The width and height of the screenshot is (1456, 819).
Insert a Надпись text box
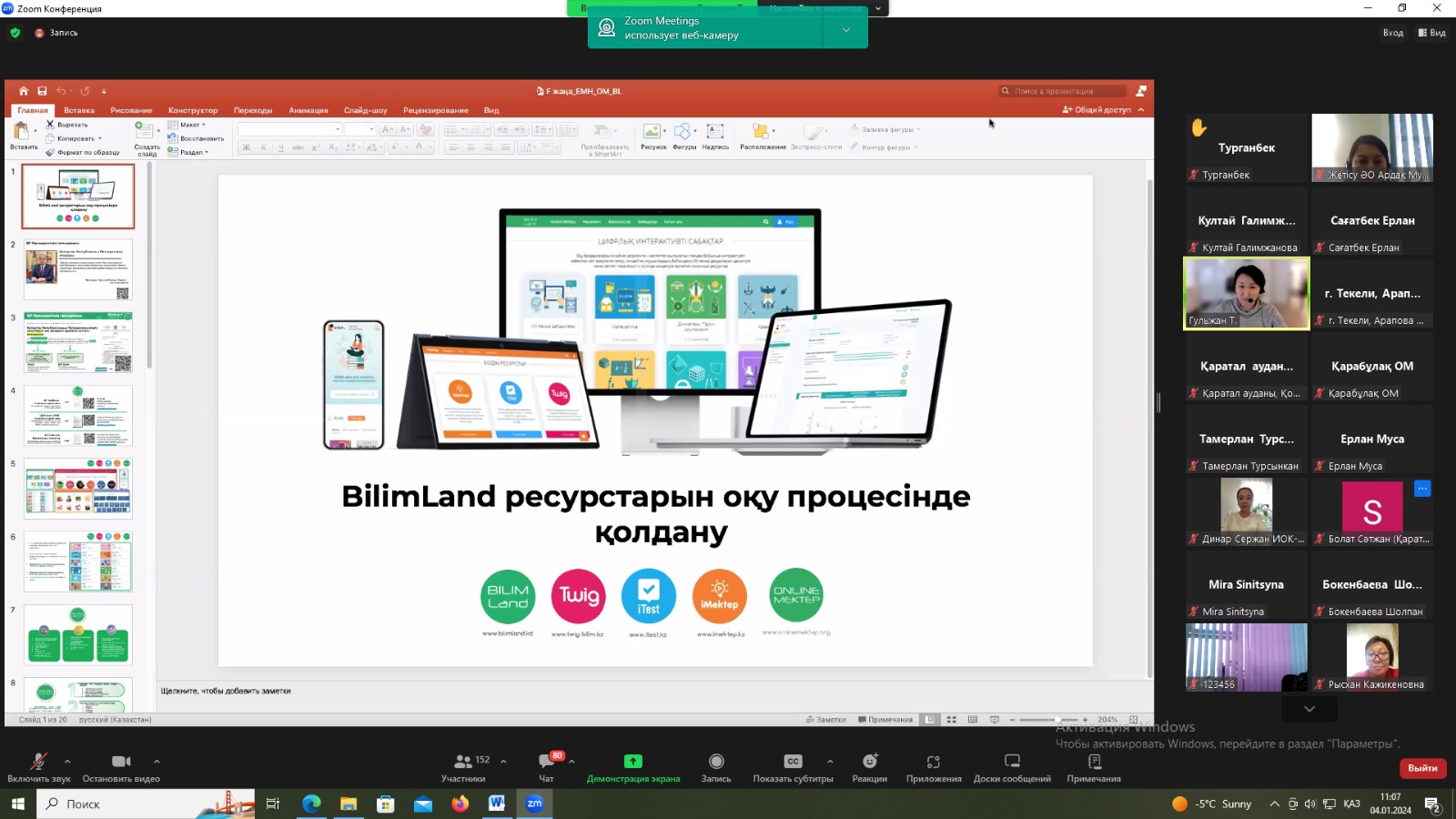click(715, 136)
